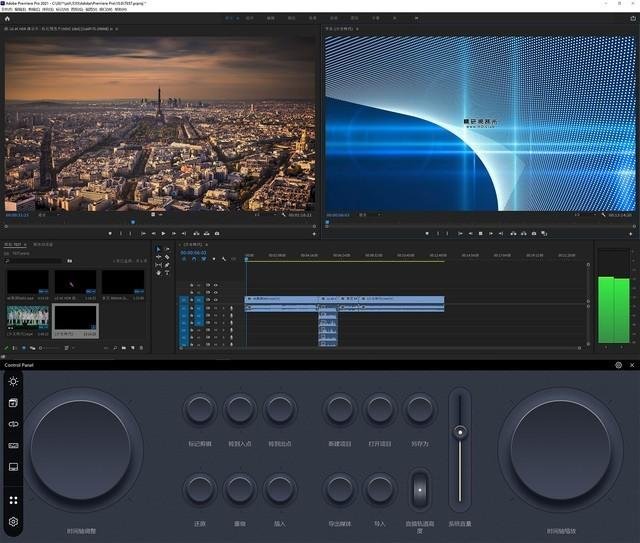This screenshot has width=640, height=543.
Task: Select the four-dot grid icon in the sidebar
Action: click(x=13, y=500)
